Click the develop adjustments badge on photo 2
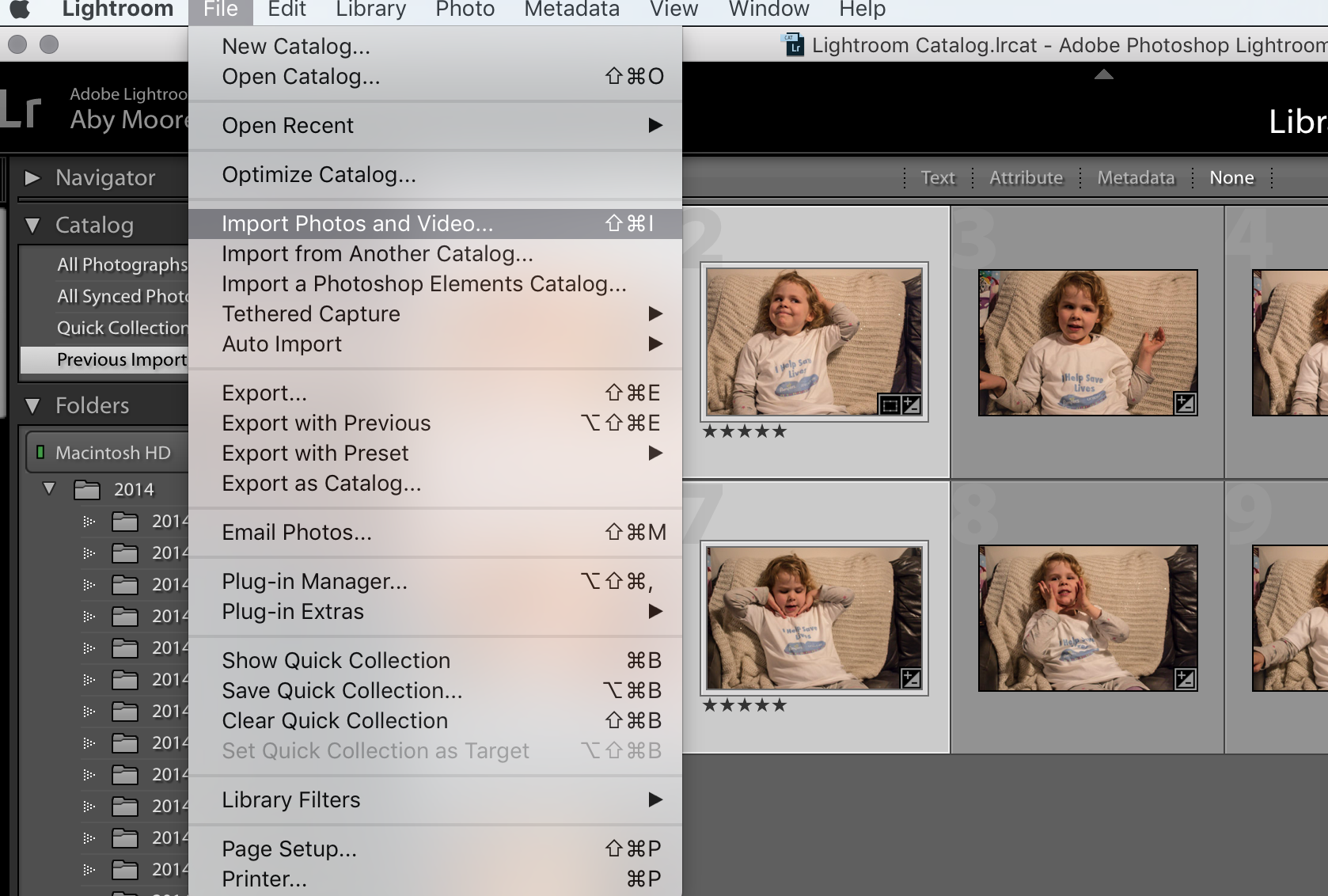The width and height of the screenshot is (1328, 896). point(912,405)
